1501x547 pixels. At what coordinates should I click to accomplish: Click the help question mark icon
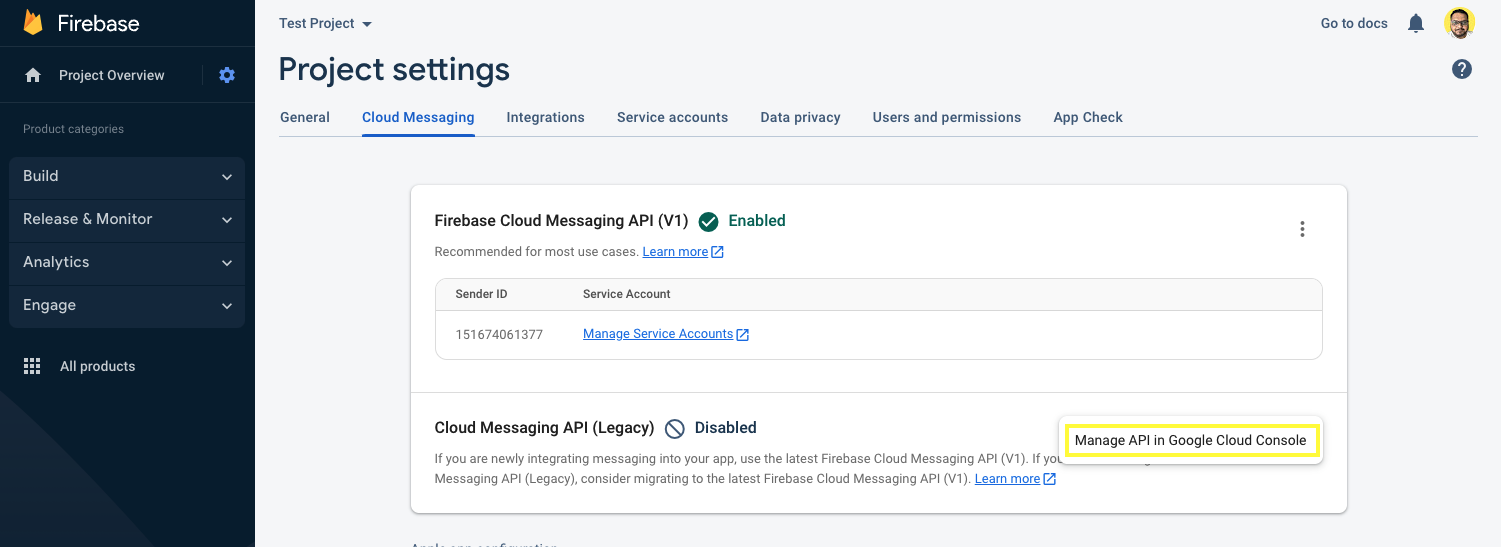click(x=1462, y=69)
